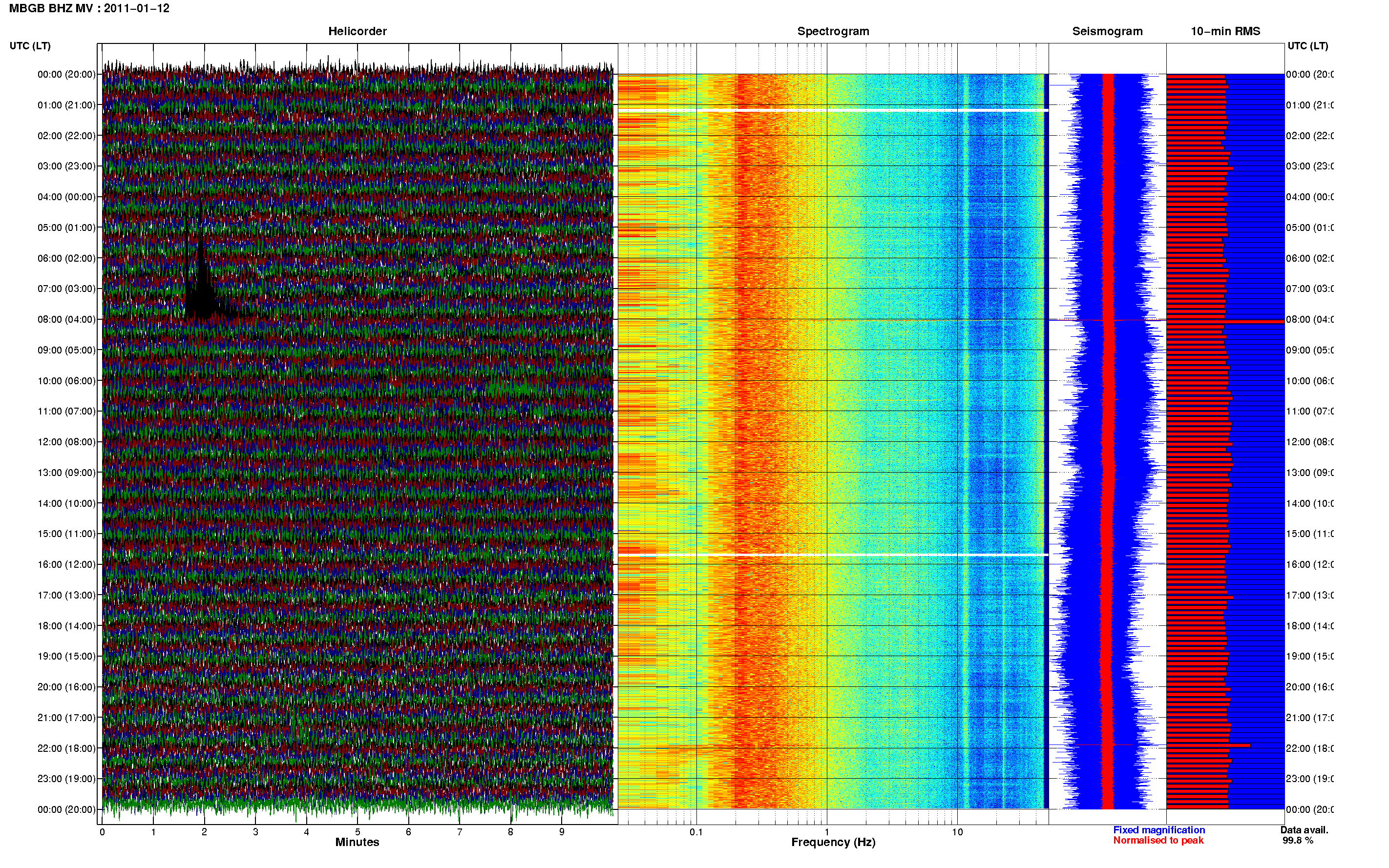Click the '04:00 (00:00)' left time label
Image resolution: width=1389 pixels, height=868 pixels.
pos(66,197)
